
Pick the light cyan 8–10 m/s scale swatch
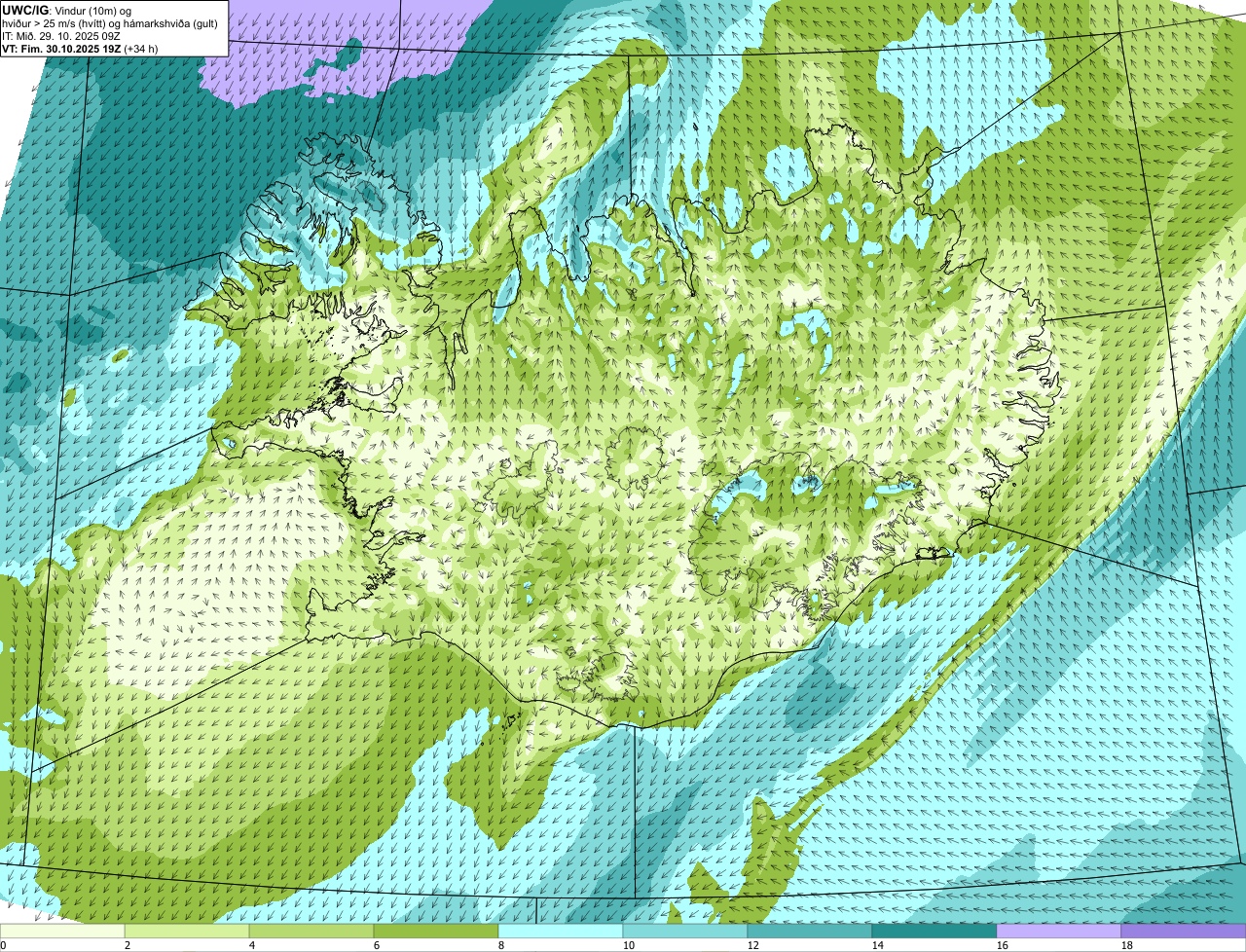(561, 932)
